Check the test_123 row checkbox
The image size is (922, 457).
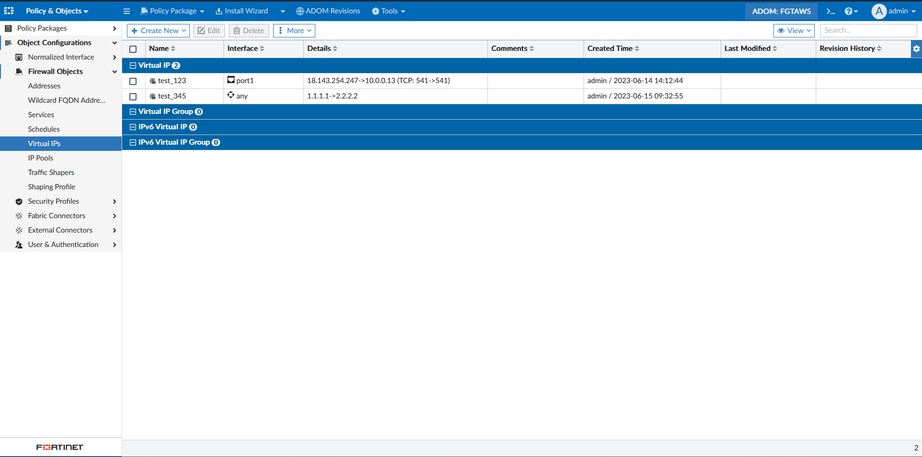(133, 81)
